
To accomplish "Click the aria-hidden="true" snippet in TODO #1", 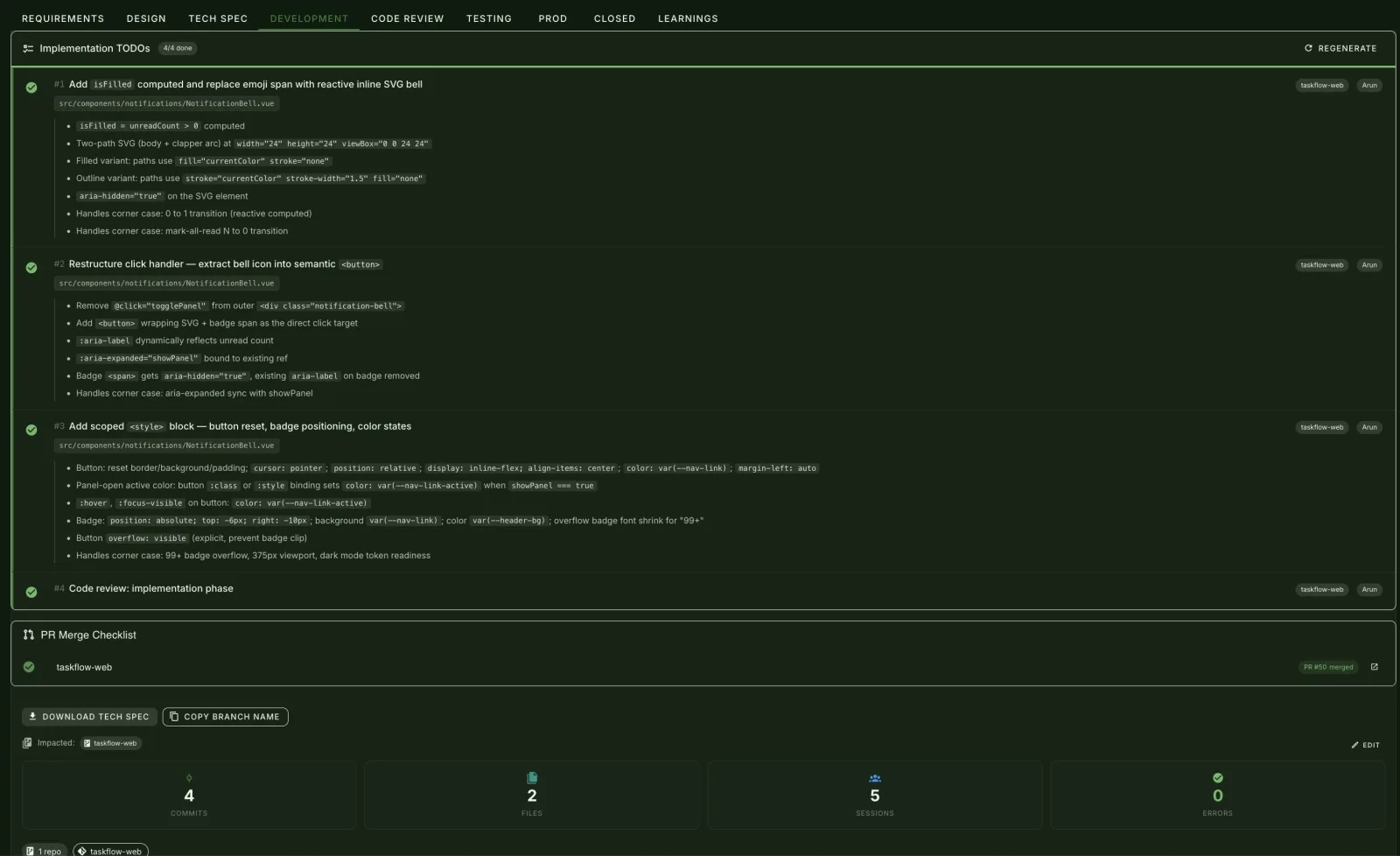I will click(x=120, y=196).
